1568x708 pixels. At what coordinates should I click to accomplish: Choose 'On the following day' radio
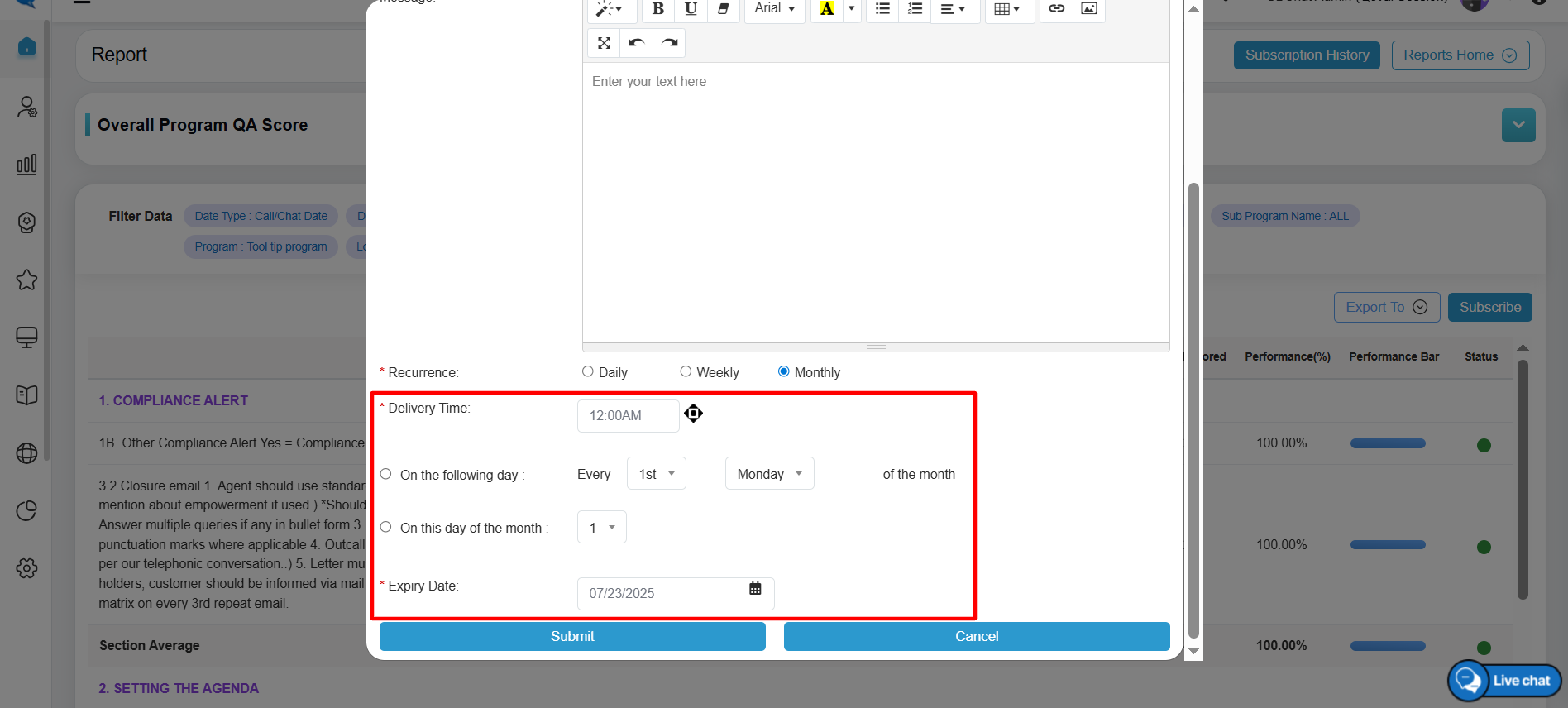tap(386, 474)
